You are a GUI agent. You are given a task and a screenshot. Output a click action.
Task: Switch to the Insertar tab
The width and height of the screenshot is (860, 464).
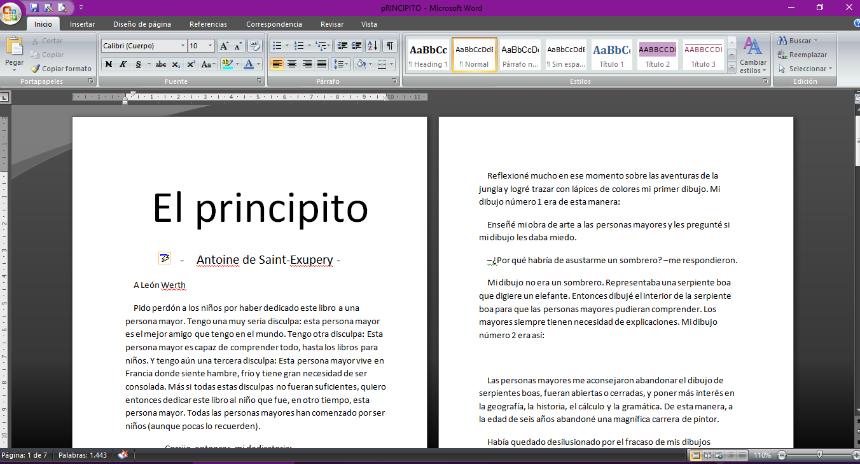pos(82,24)
